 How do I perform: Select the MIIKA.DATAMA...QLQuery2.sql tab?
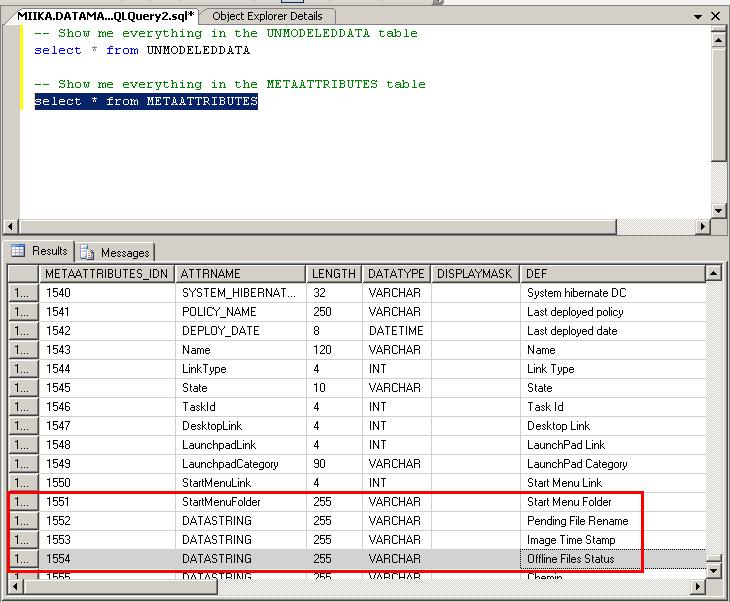point(105,16)
